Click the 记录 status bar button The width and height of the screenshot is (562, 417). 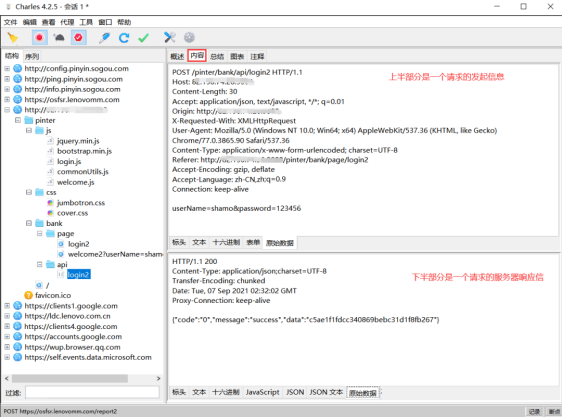tap(534, 411)
